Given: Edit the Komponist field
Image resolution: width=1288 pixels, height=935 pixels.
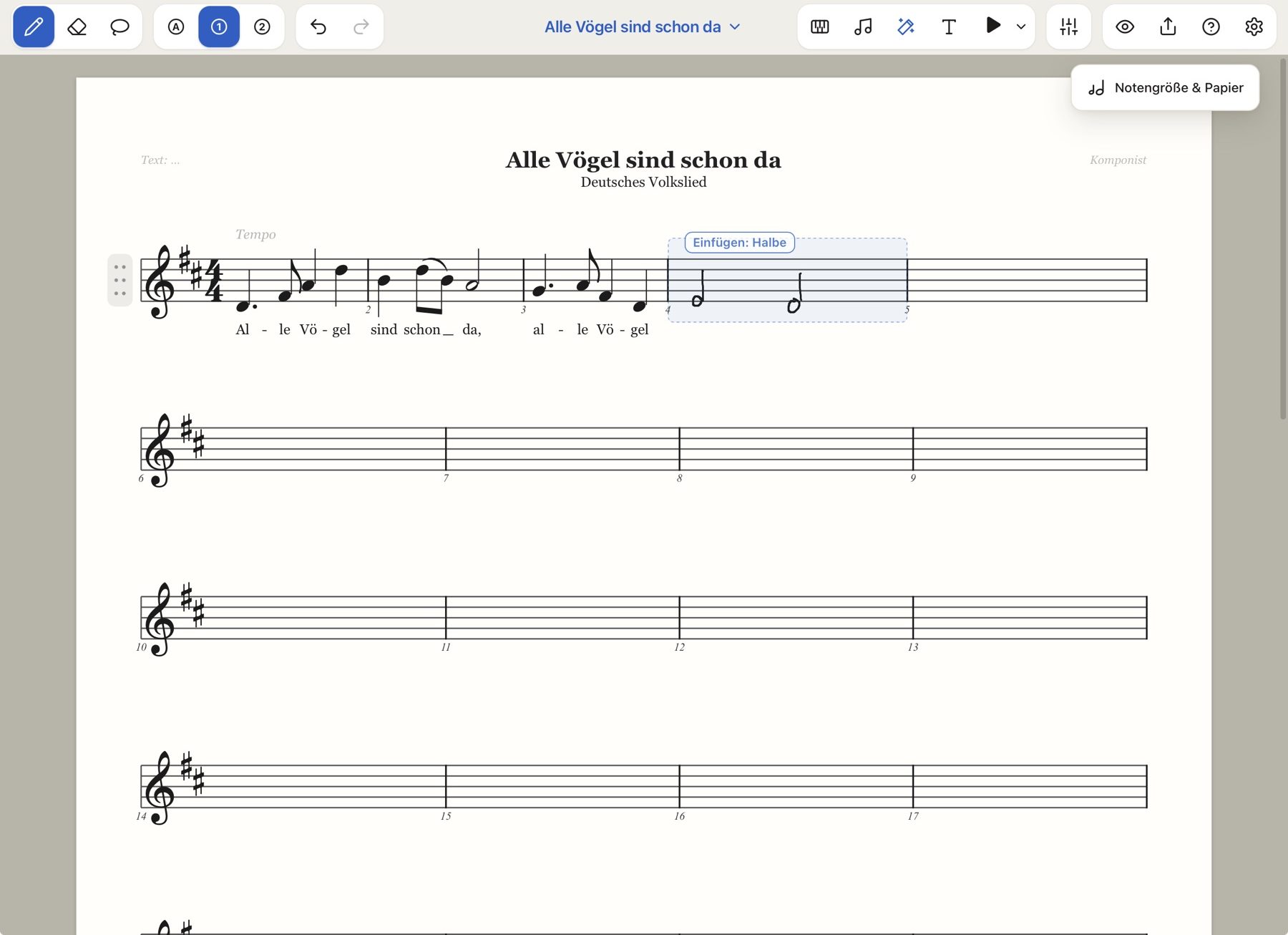Looking at the screenshot, I should (1118, 160).
